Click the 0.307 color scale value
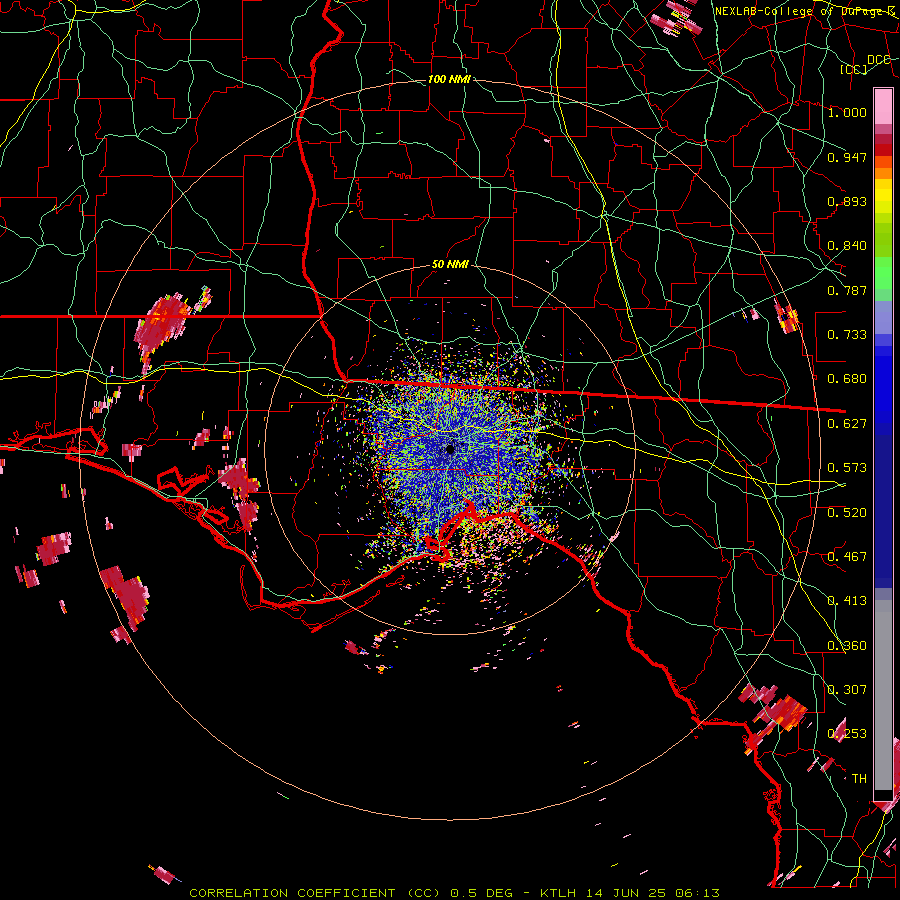The image size is (900, 900). (x=847, y=690)
